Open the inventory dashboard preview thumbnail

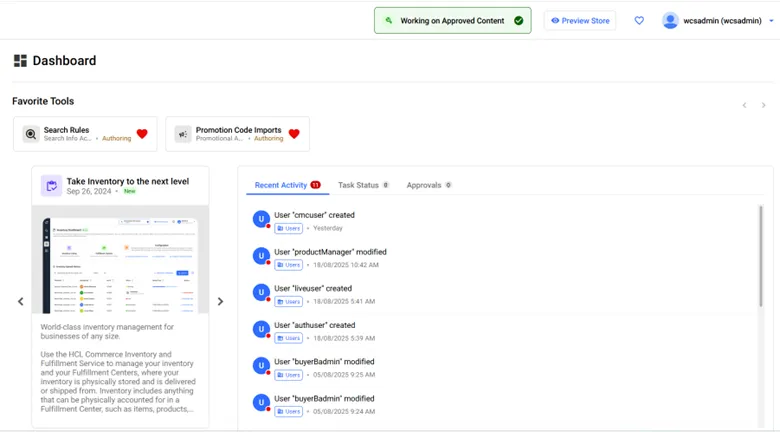[120, 264]
